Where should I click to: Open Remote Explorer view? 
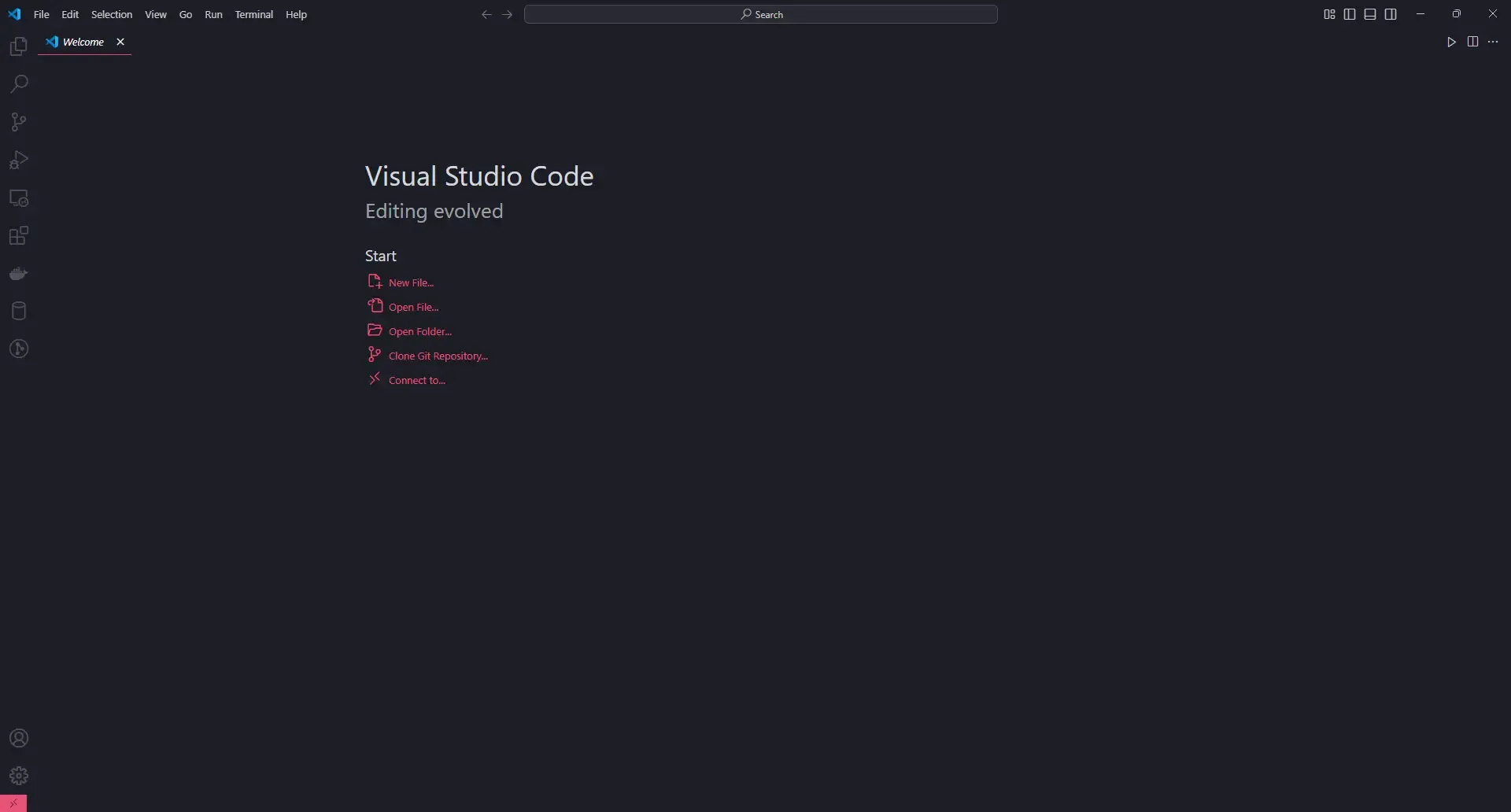pyautogui.click(x=19, y=198)
